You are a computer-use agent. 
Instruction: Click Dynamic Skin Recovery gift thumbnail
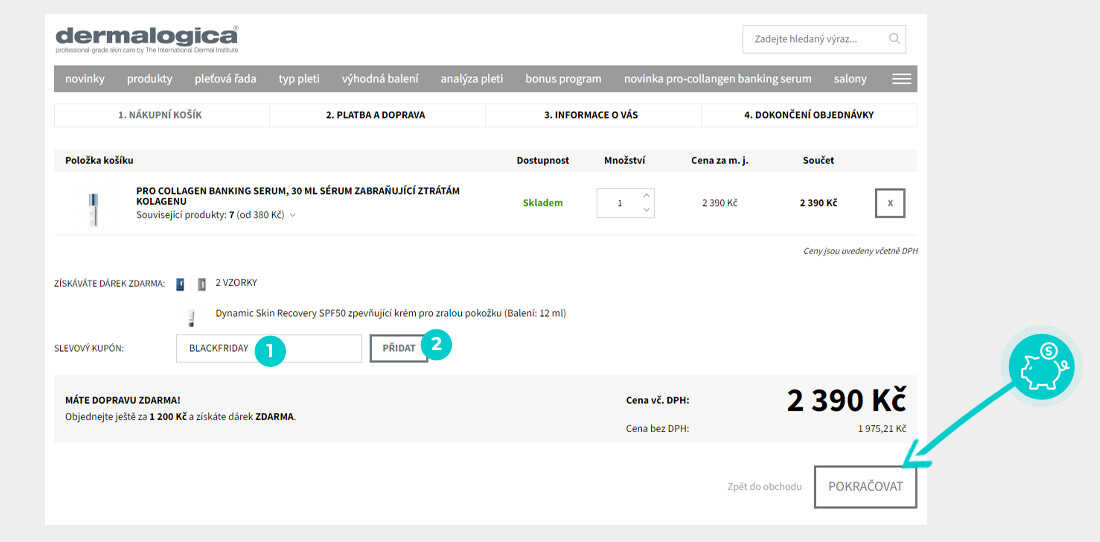click(x=190, y=318)
